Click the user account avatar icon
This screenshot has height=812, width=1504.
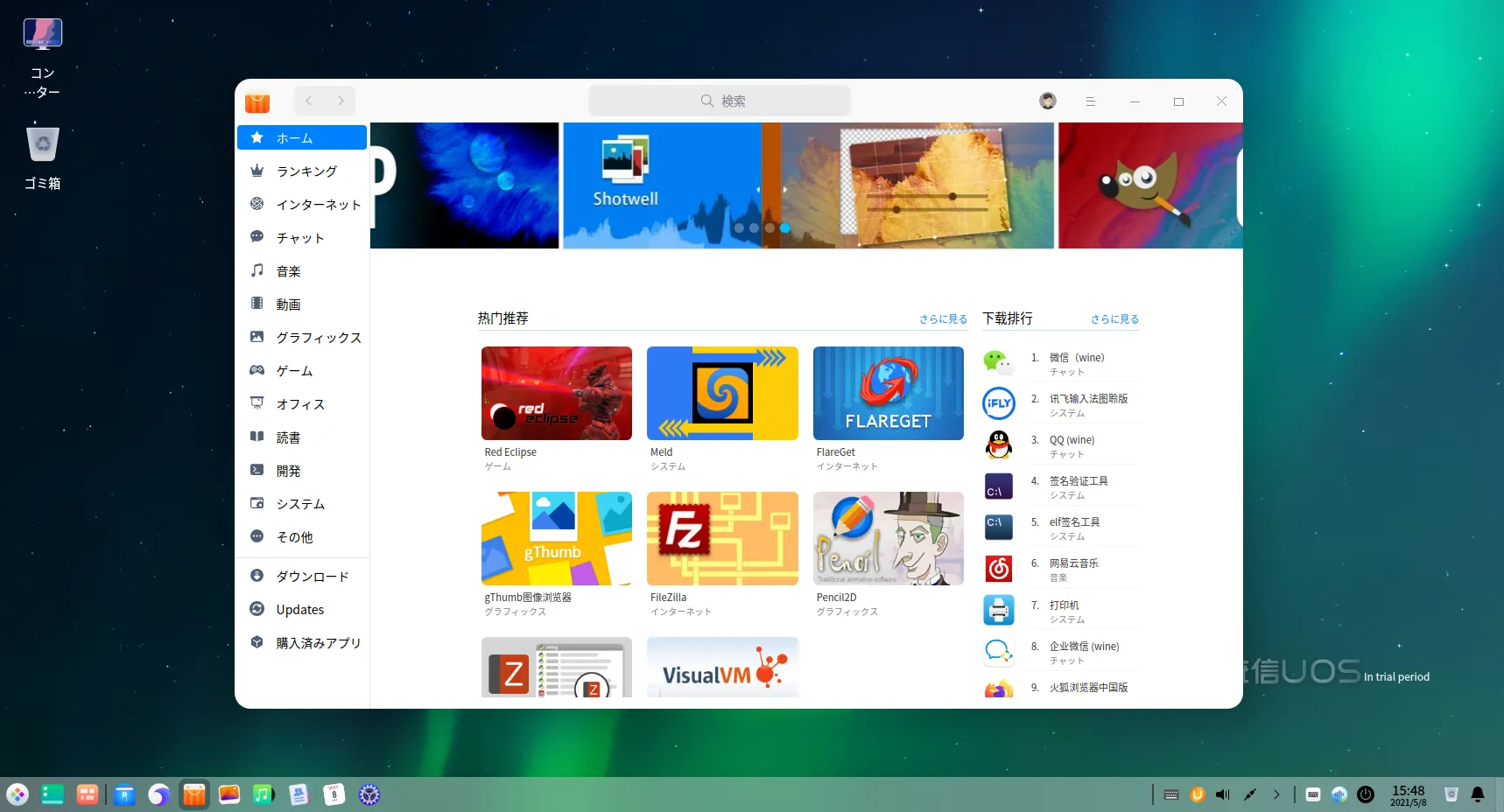pyautogui.click(x=1047, y=101)
